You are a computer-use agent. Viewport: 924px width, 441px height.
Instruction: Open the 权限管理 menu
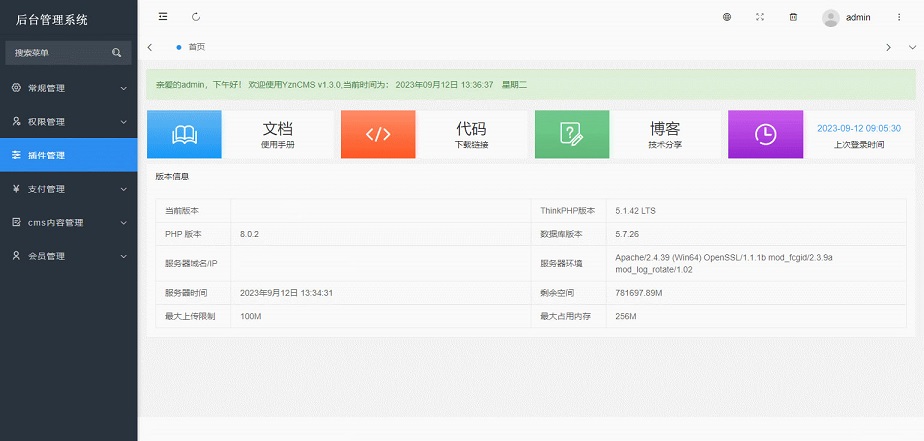tap(68, 121)
